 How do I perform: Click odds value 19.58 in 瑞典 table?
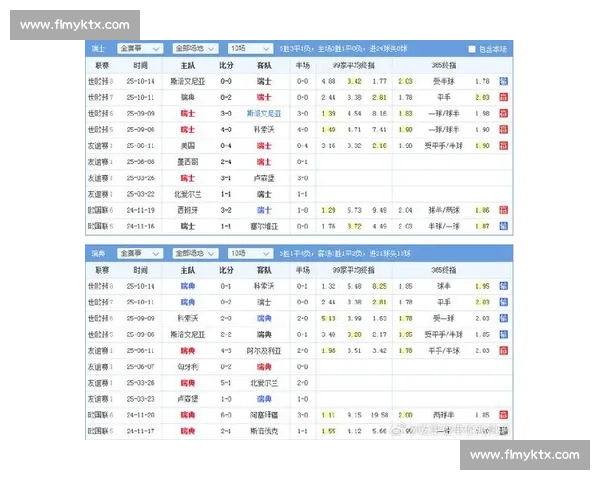379,415
